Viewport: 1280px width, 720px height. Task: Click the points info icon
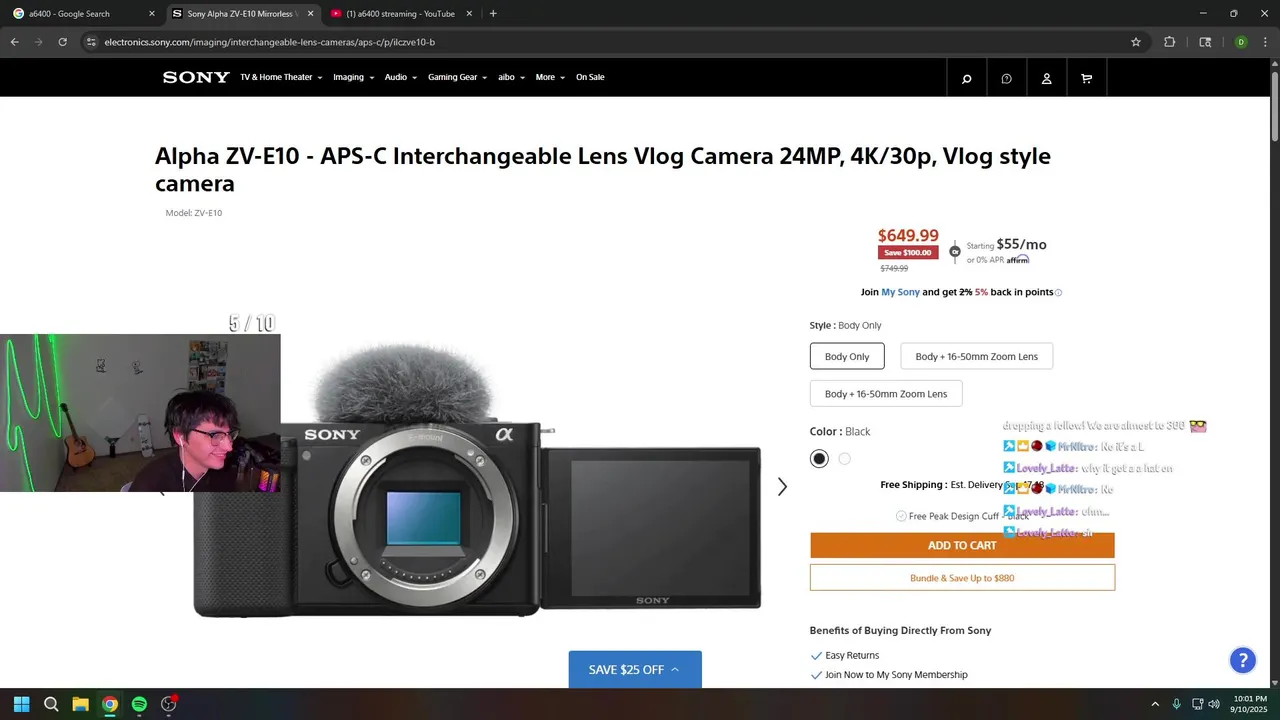pos(1059,293)
